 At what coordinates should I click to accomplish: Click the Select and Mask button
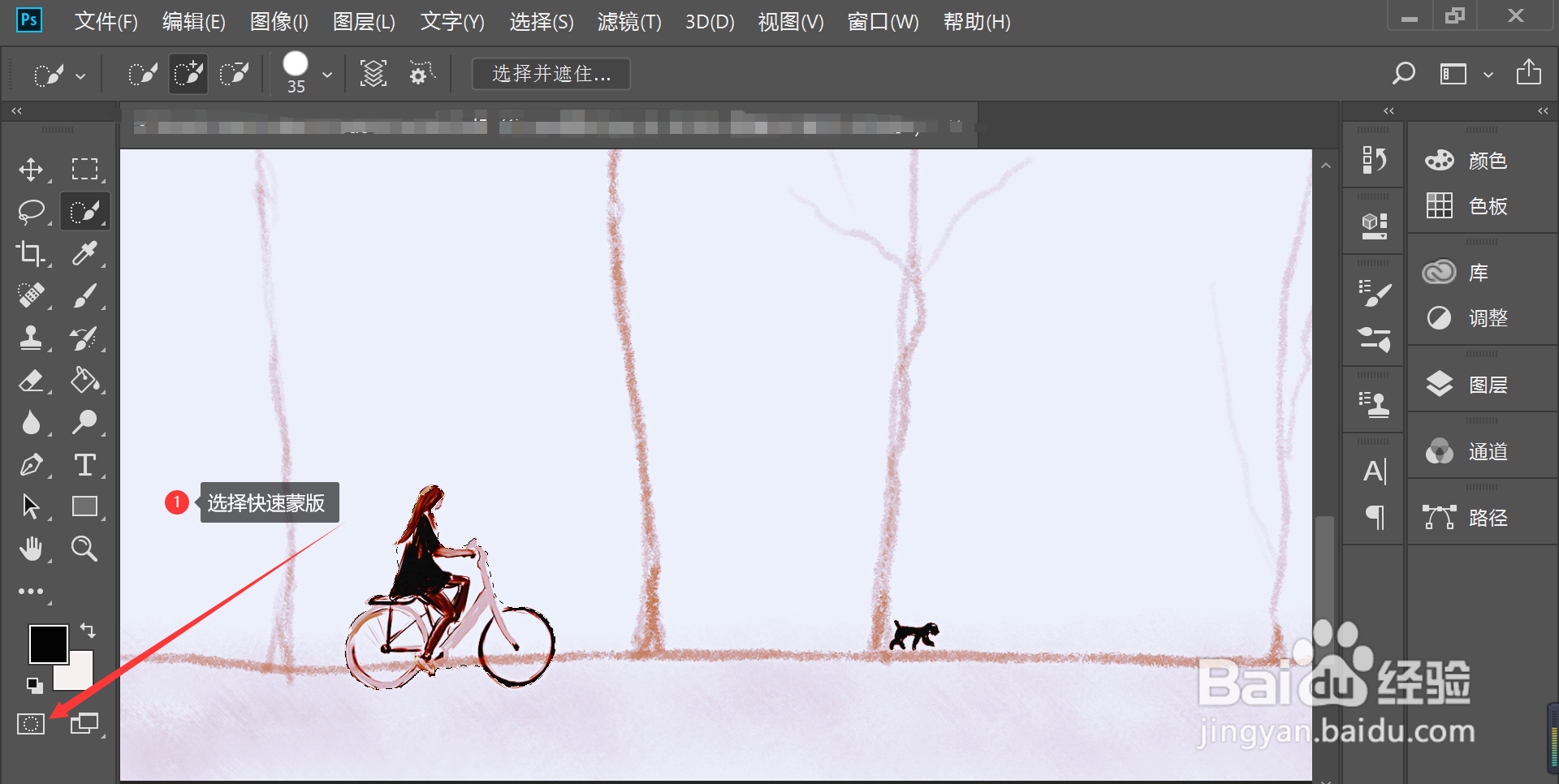point(551,74)
